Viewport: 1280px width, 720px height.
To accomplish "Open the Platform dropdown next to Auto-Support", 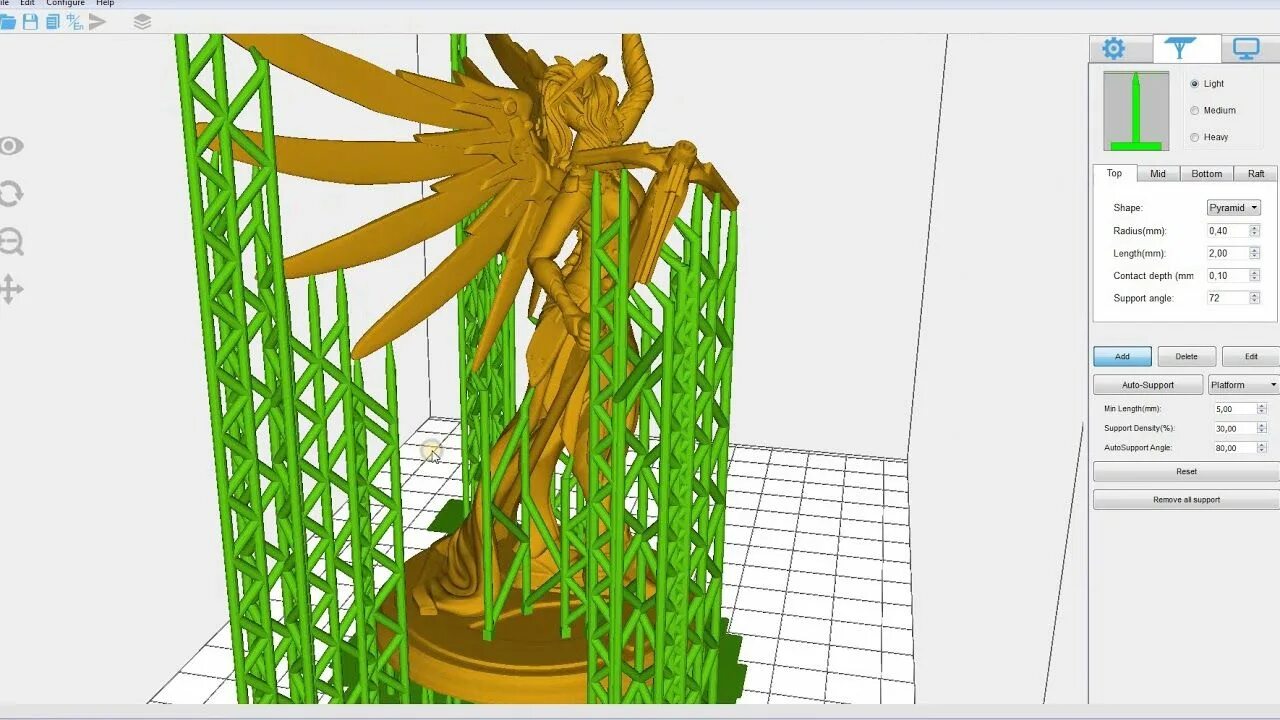I will coord(1243,385).
